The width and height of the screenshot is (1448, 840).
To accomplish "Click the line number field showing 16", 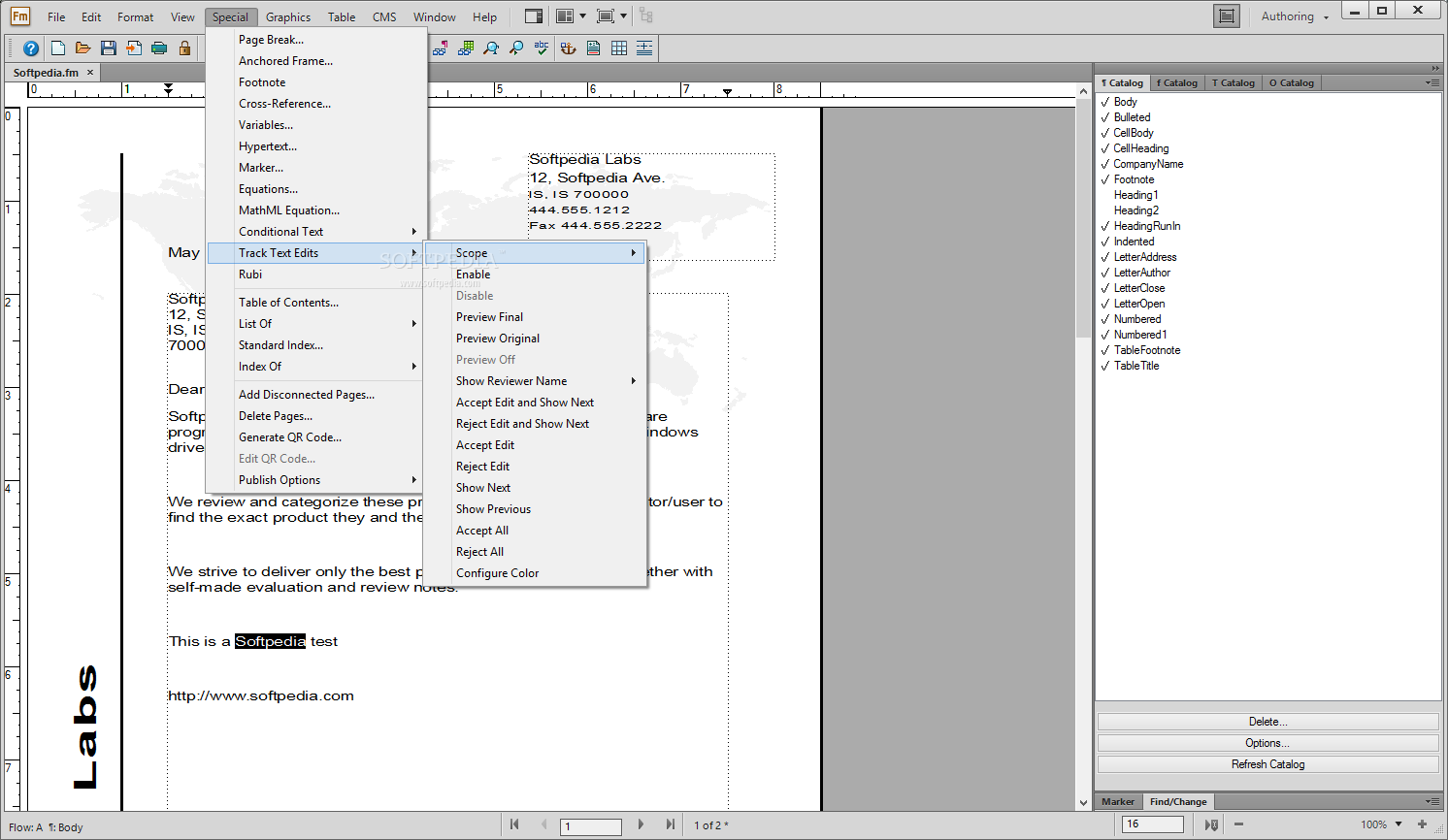I will (1153, 824).
